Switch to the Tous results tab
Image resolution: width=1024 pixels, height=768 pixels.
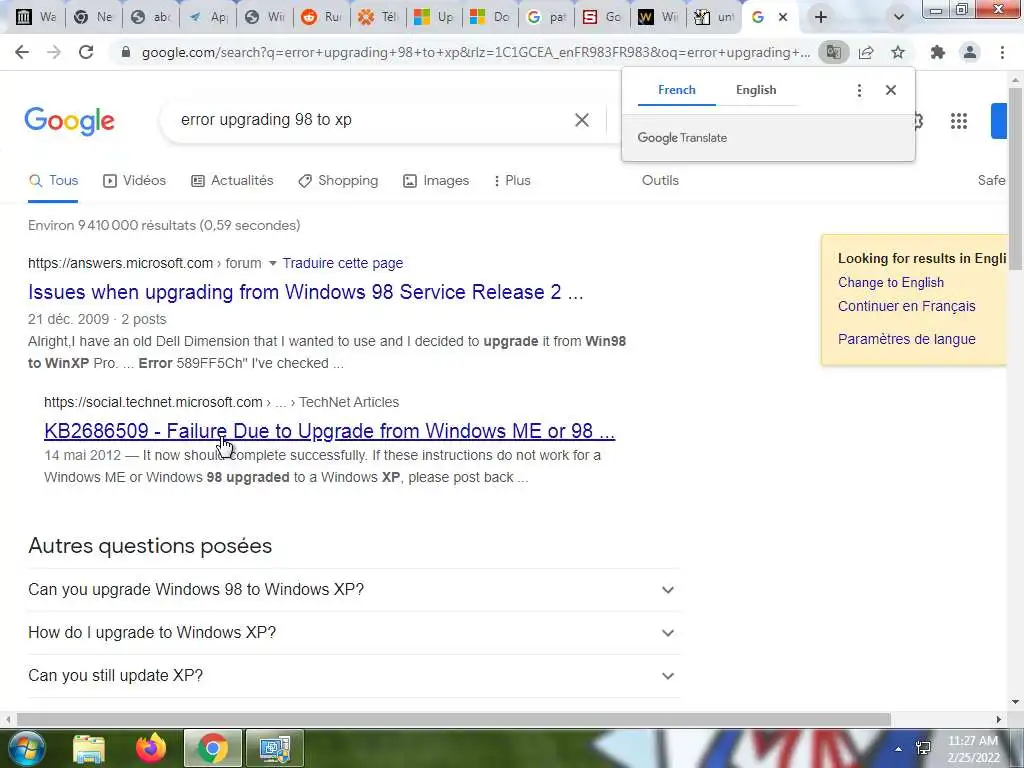54,181
